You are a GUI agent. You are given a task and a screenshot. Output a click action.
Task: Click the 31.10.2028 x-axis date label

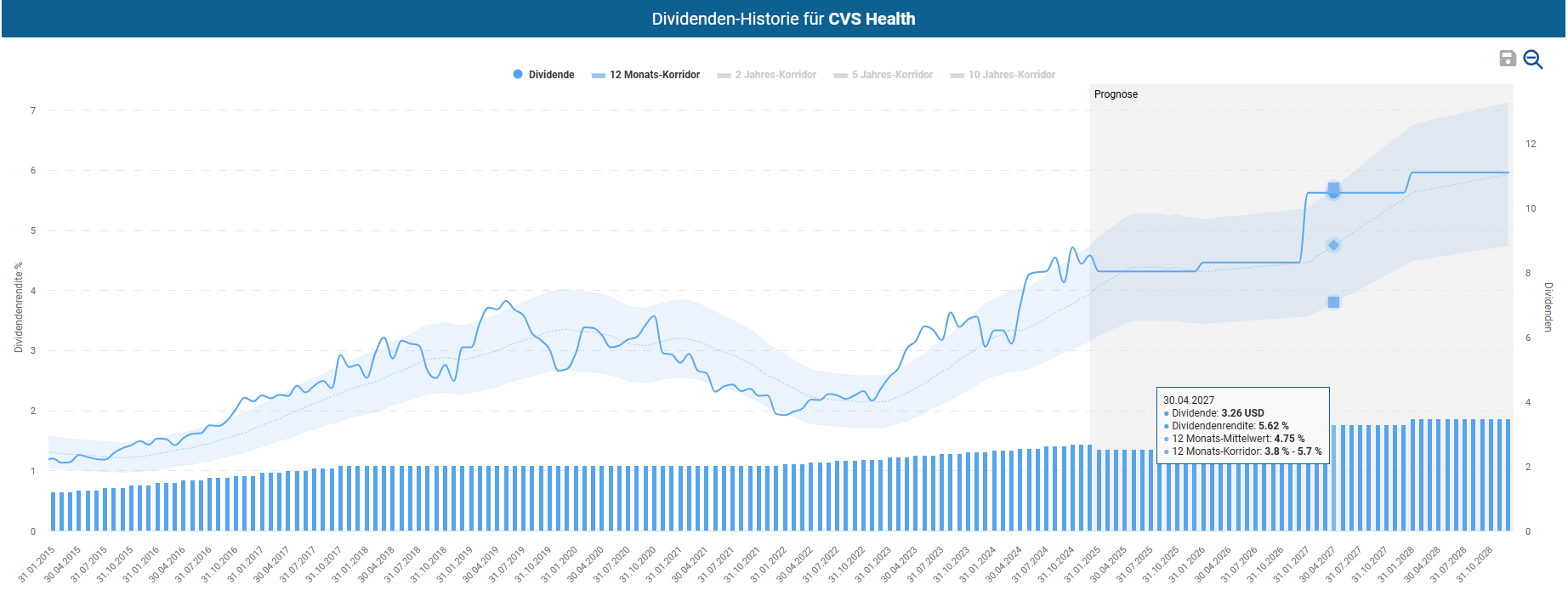point(1475,564)
